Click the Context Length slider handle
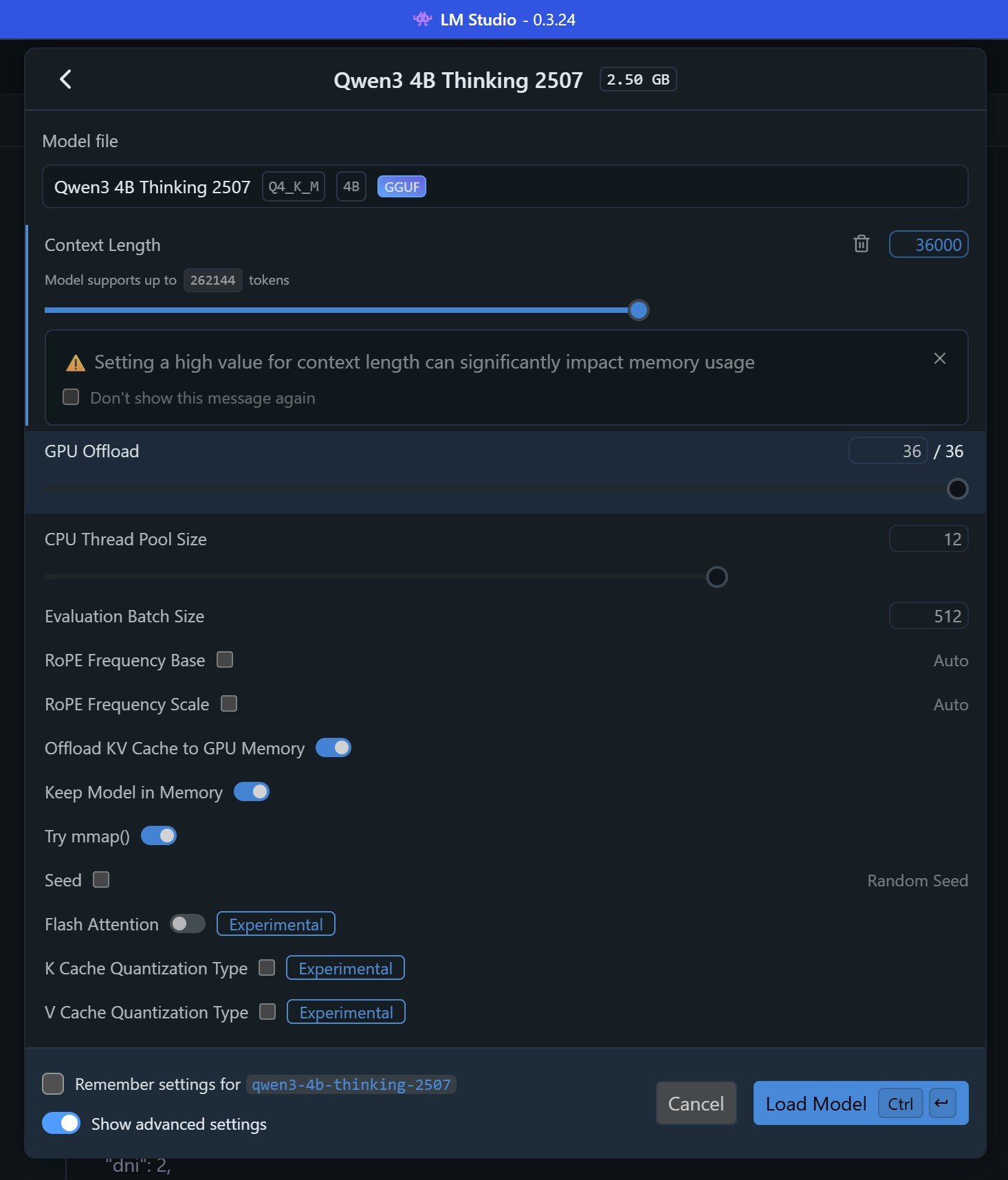Viewport: 1008px width, 1180px height. [639, 310]
